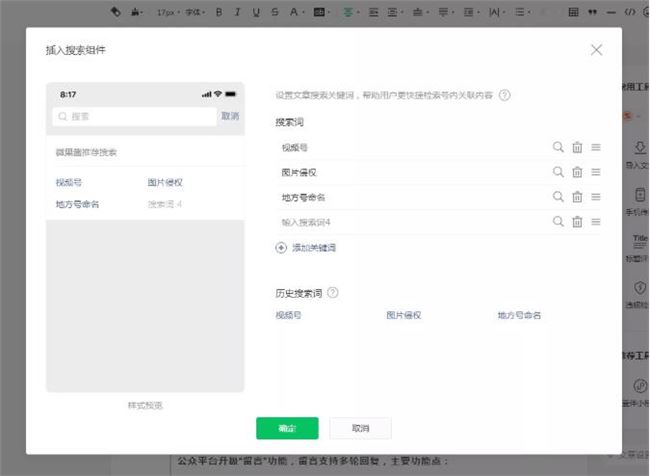Delete the 图片侵权 search term with the trash icon

point(577,172)
